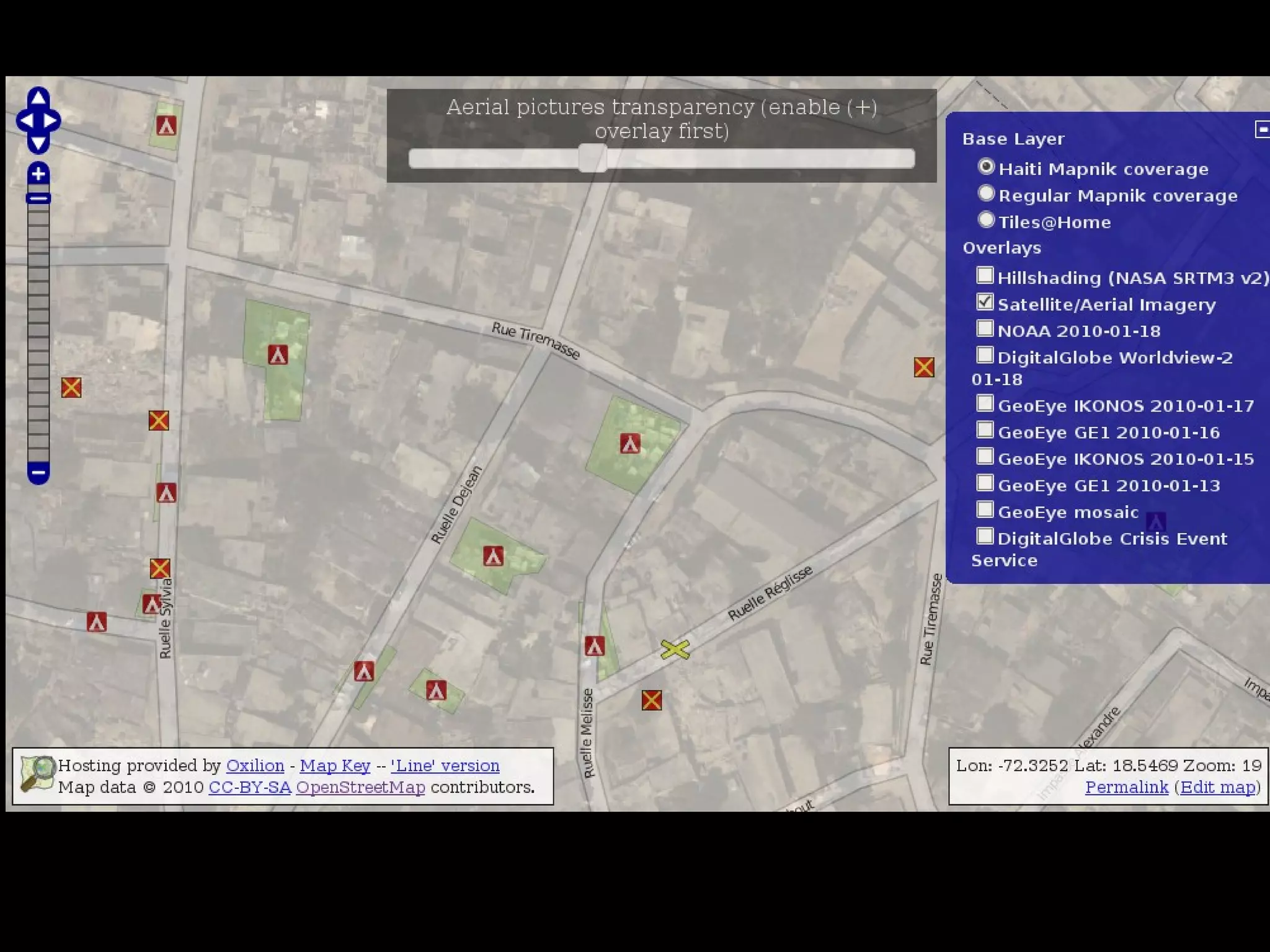Image resolution: width=1270 pixels, height=952 pixels.
Task: Select Tiles@Home base layer
Action: point(986,220)
